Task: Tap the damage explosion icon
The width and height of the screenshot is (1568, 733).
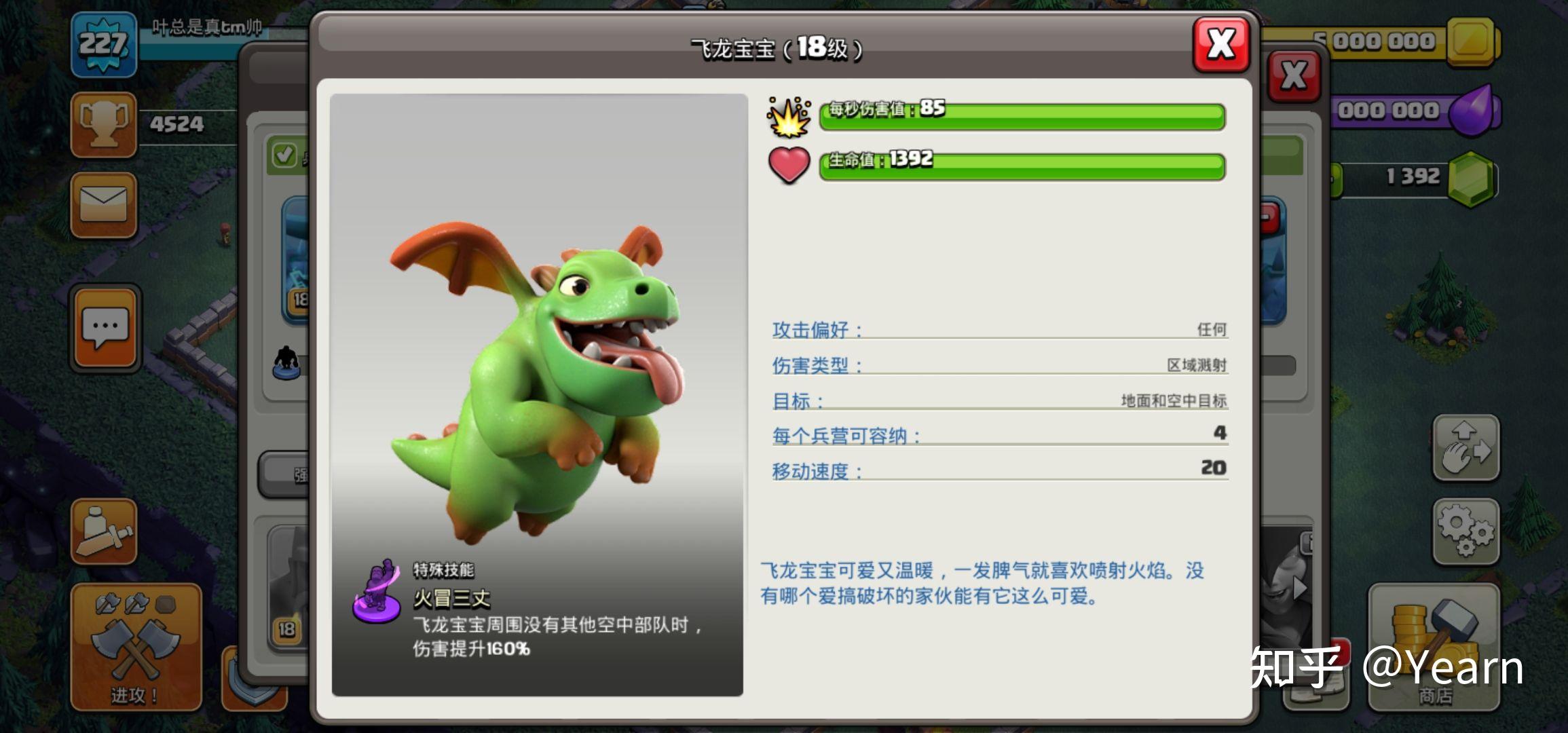Action: [789, 117]
